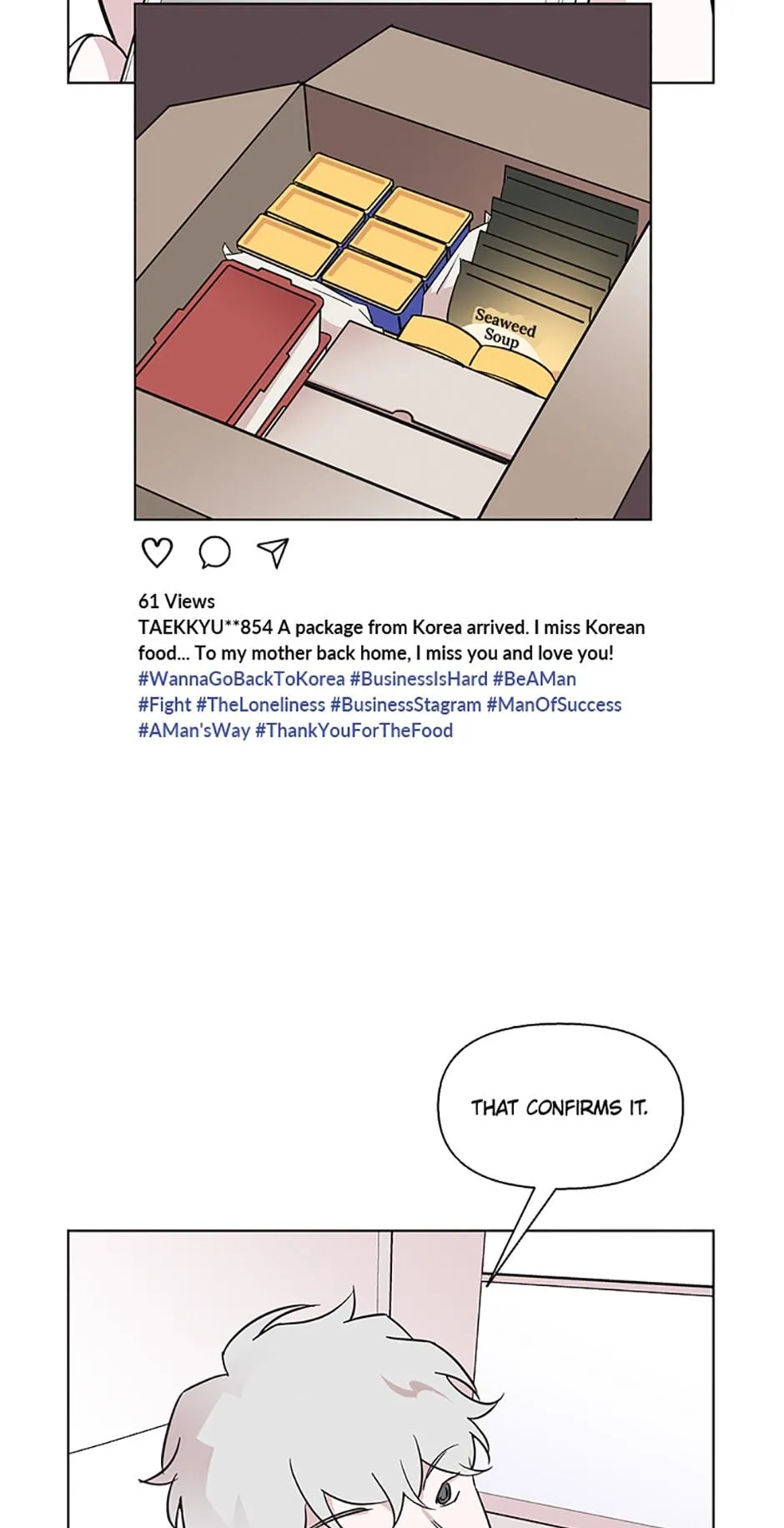The height and width of the screenshot is (1528, 784).
Task: Visit the #BusinessStagram hashtag
Action: coord(406,705)
